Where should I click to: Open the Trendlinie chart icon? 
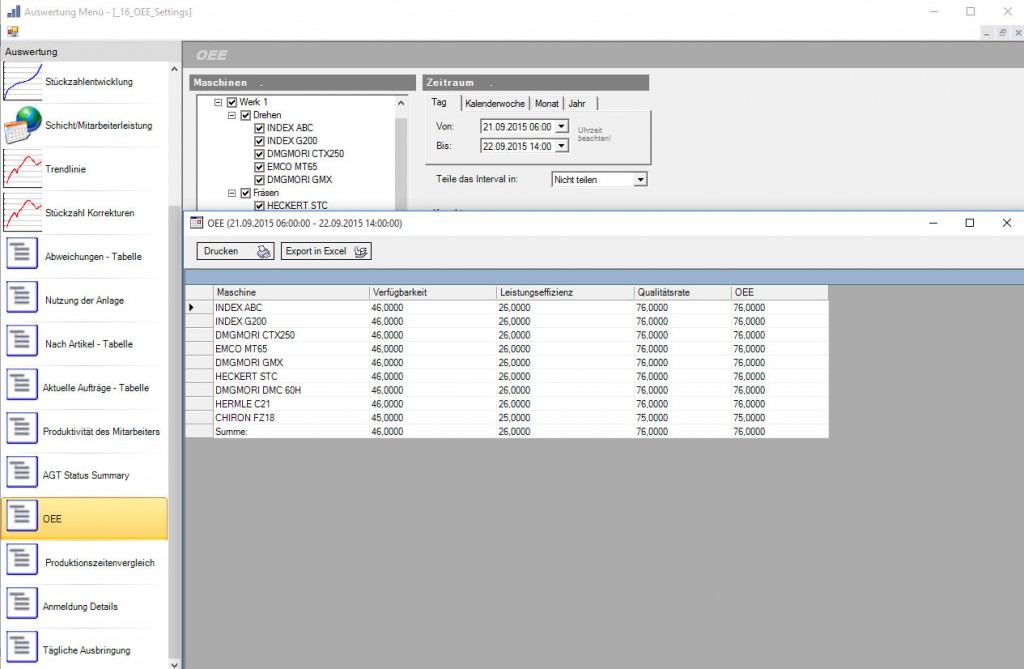(x=22, y=169)
